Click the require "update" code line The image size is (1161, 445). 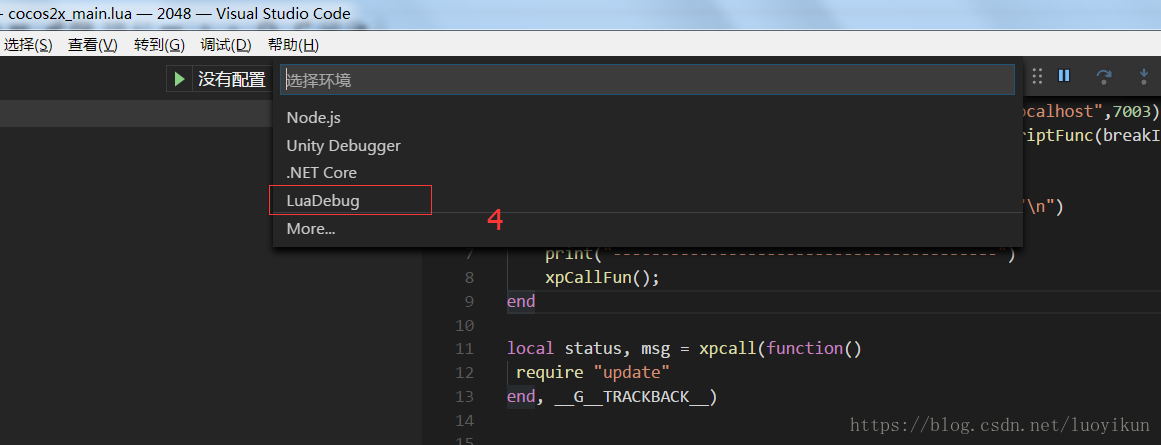(x=592, y=372)
